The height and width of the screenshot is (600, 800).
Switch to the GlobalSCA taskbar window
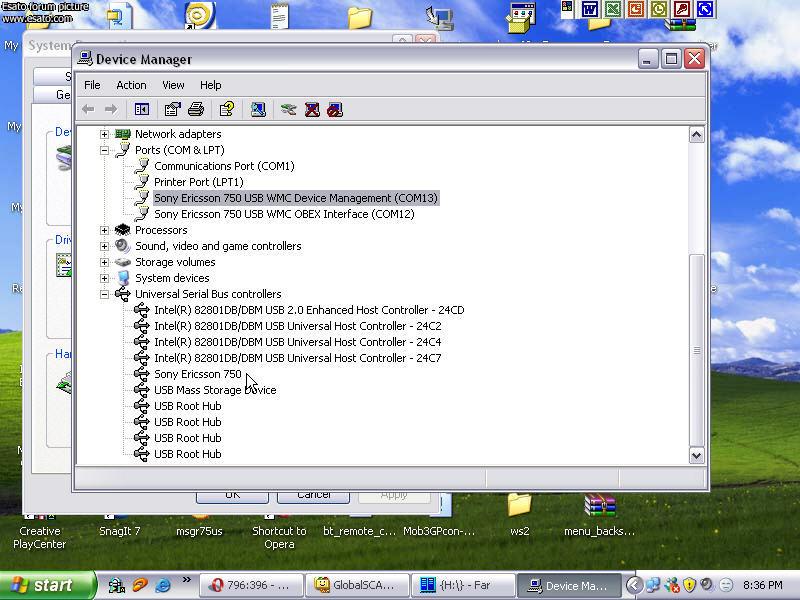tap(357, 585)
